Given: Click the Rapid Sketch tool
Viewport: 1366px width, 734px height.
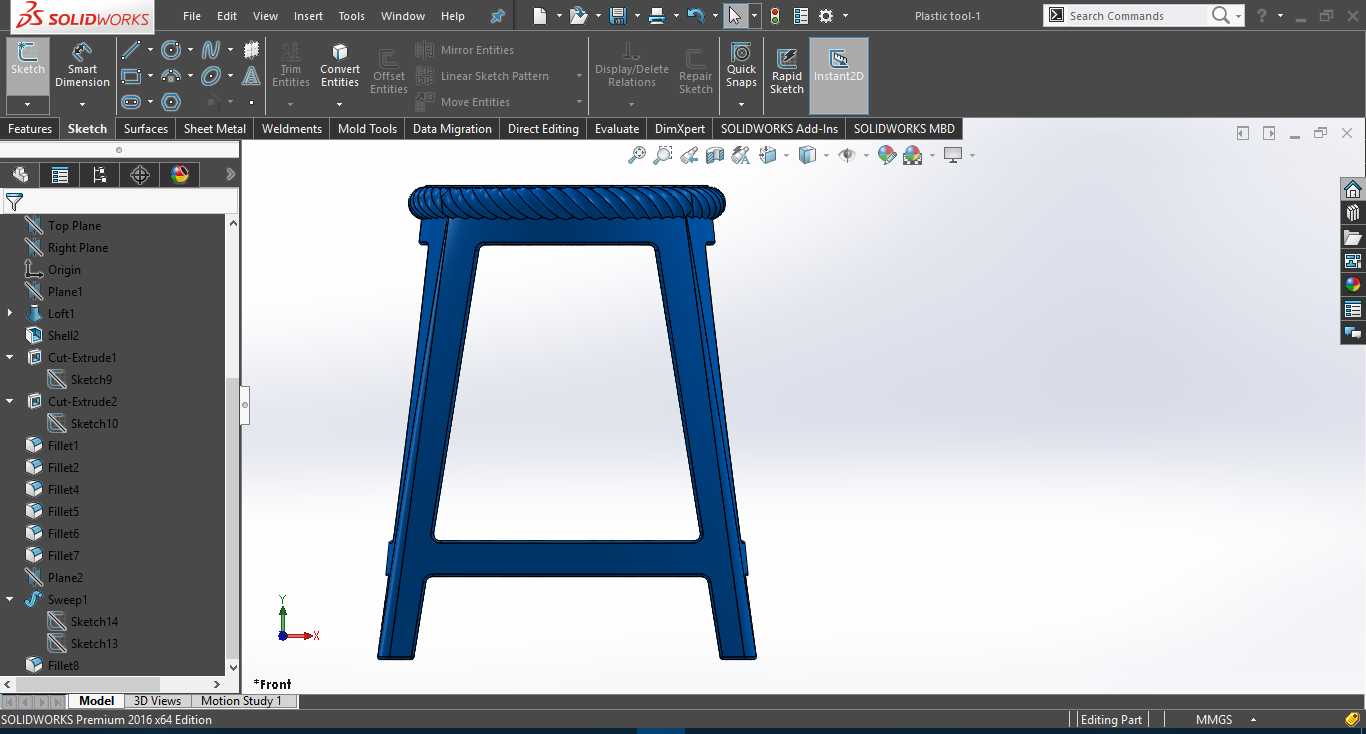Looking at the screenshot, I should click(787, 71).
